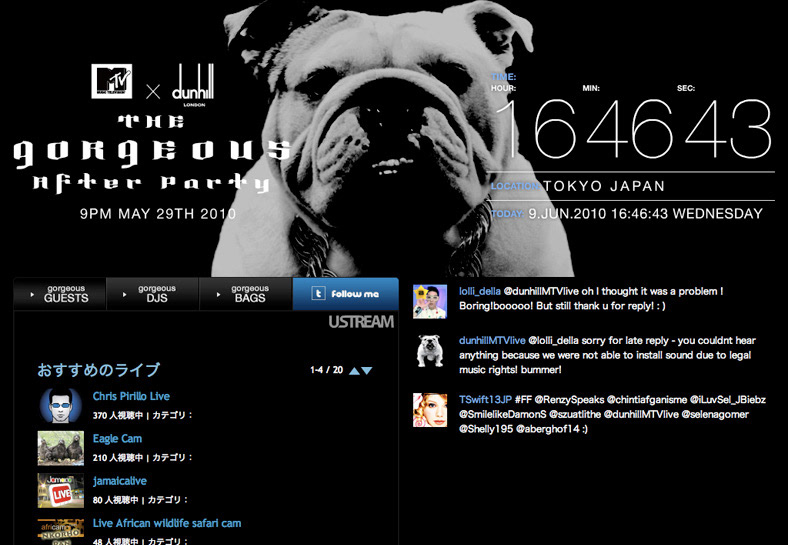Click @selenagomer mention in TSwift13JP tweet
The height and width of the screenshot is (545, 788).
coord(715,414)
